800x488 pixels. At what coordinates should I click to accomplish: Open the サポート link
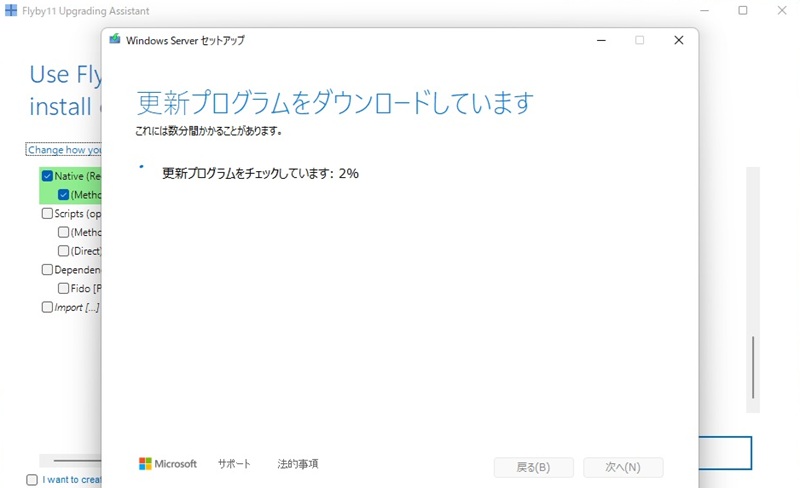pyautogui.click(x=234, y=464)
